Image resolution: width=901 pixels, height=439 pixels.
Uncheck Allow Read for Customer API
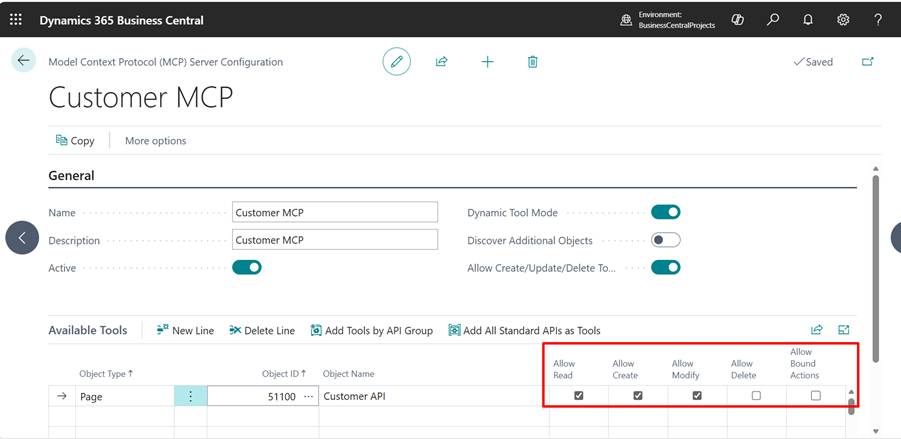tap(579, 395)
